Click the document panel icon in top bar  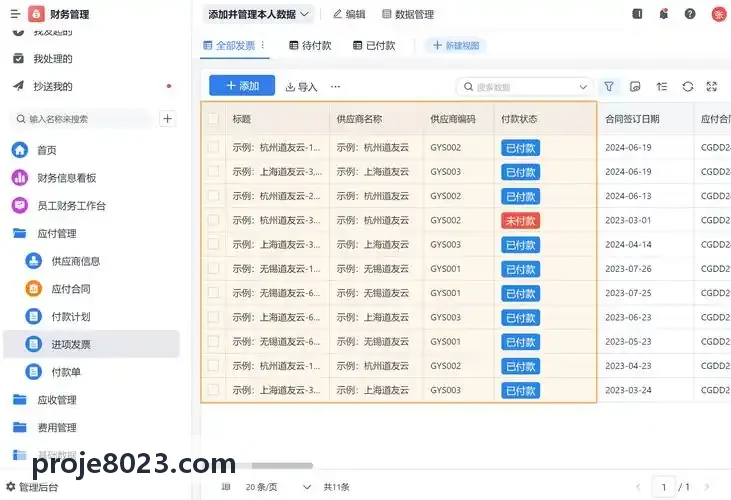(x=637, y=14)
